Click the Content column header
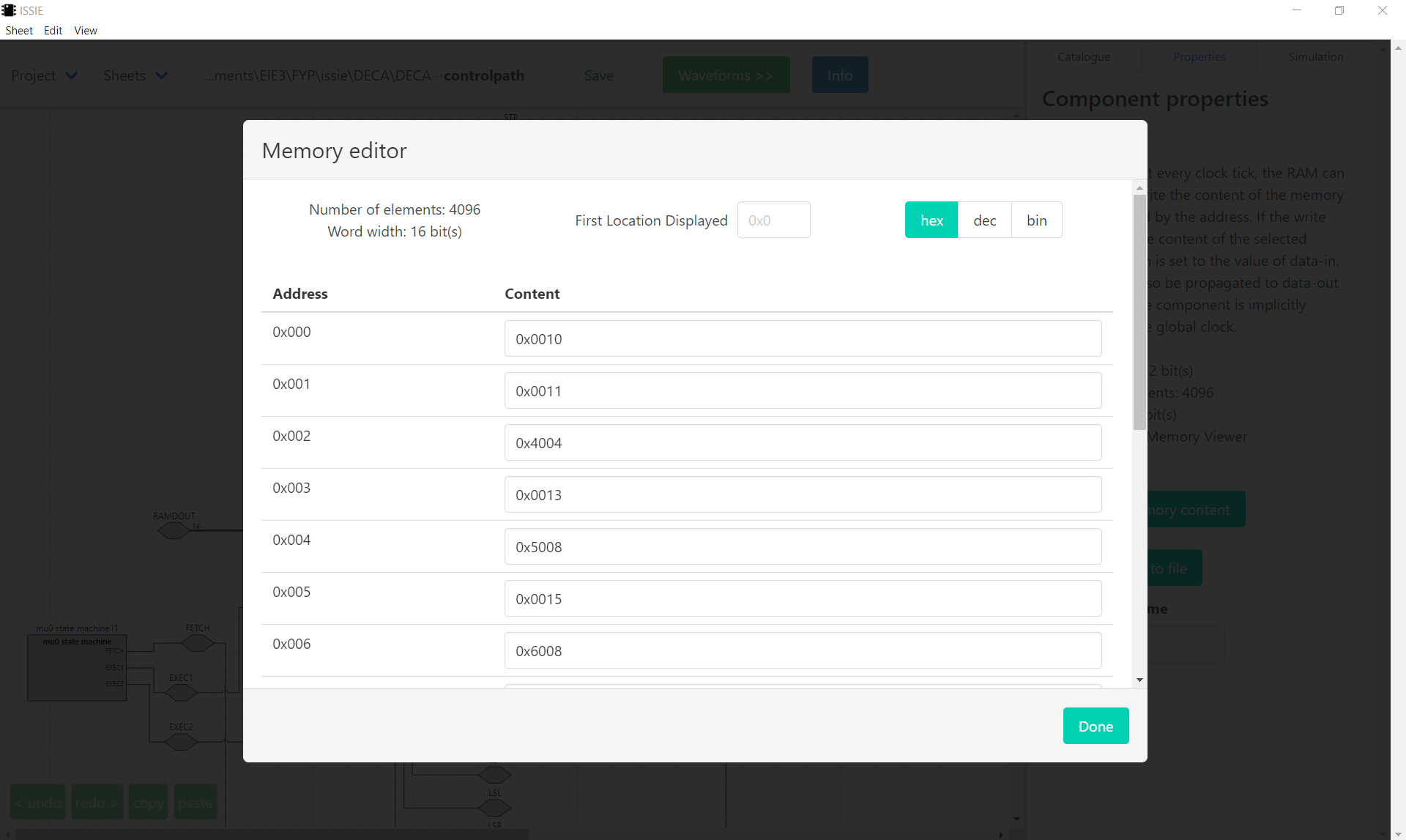Screen dimensions: 1406x840 [x=532, y=294]
